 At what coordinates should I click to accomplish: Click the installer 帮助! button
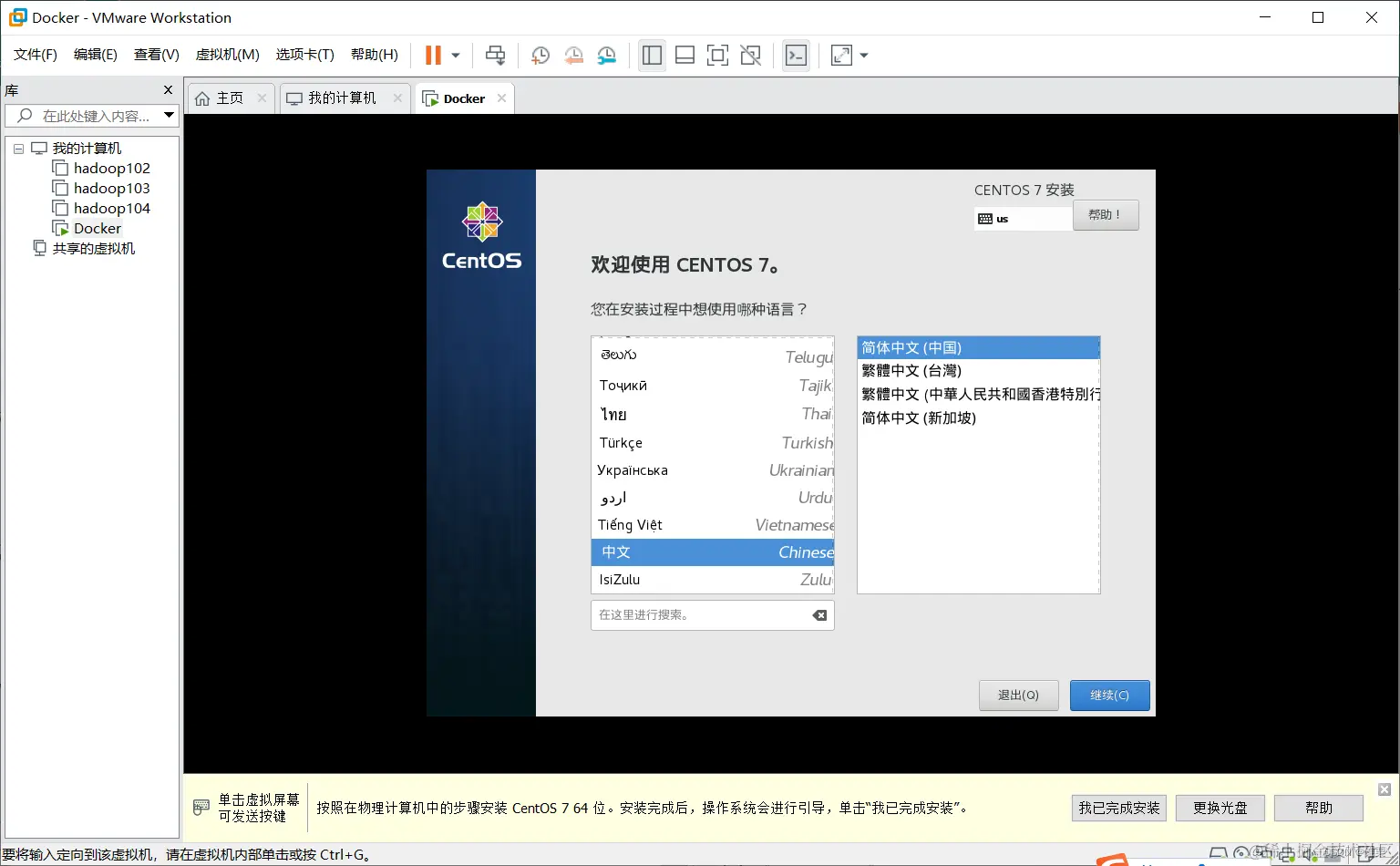pyautogui.click(x=1106, y=215)
